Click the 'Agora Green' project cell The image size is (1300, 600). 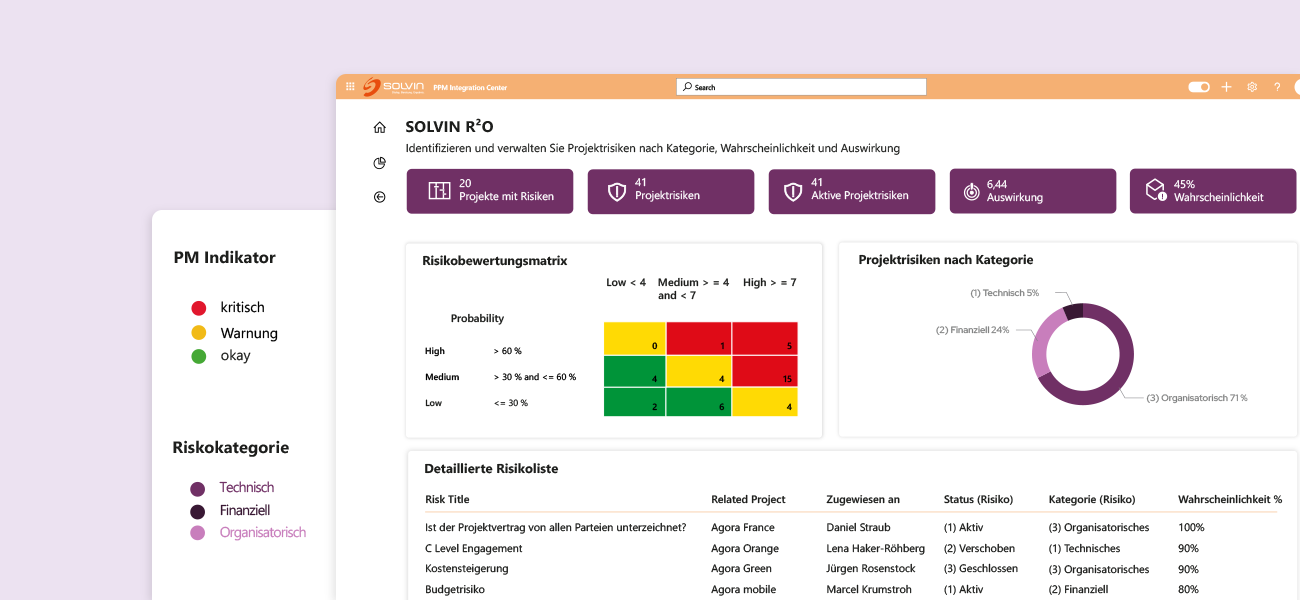pyautogui.click(x=741, y=569)
